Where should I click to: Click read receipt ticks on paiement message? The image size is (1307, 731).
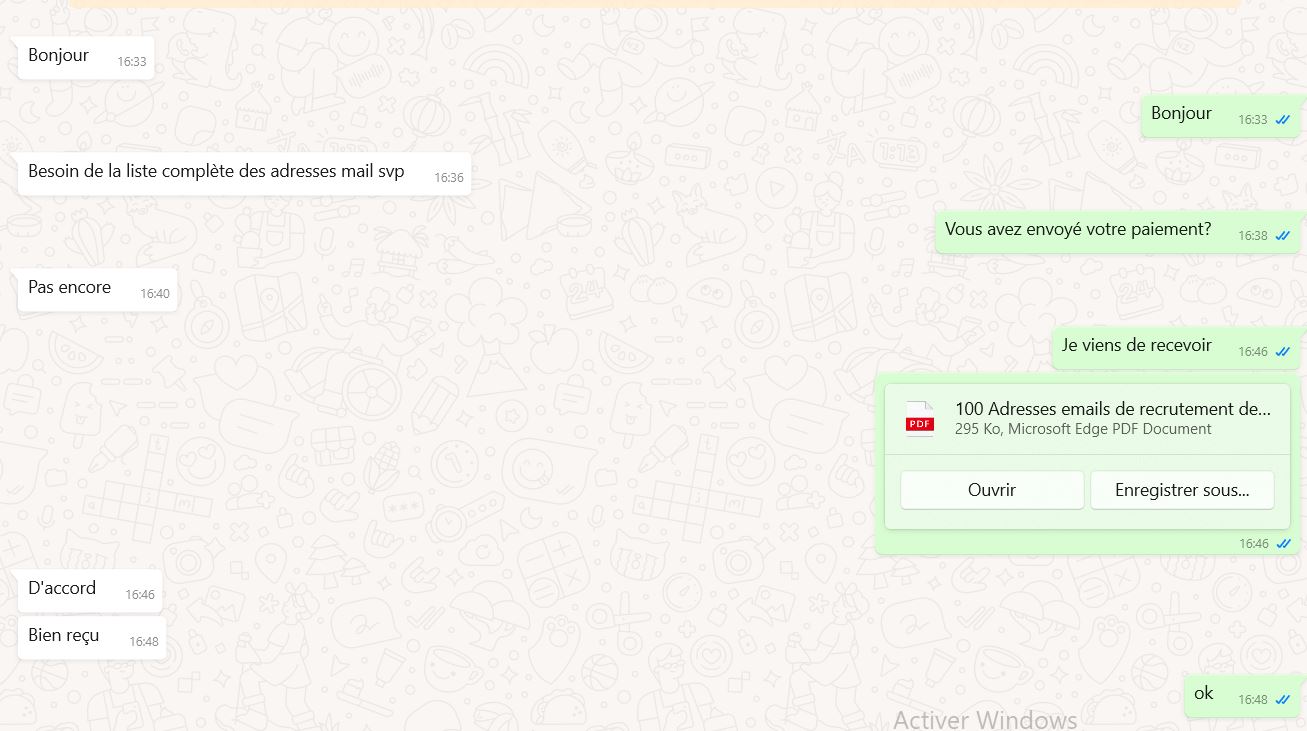[1282, 236]
